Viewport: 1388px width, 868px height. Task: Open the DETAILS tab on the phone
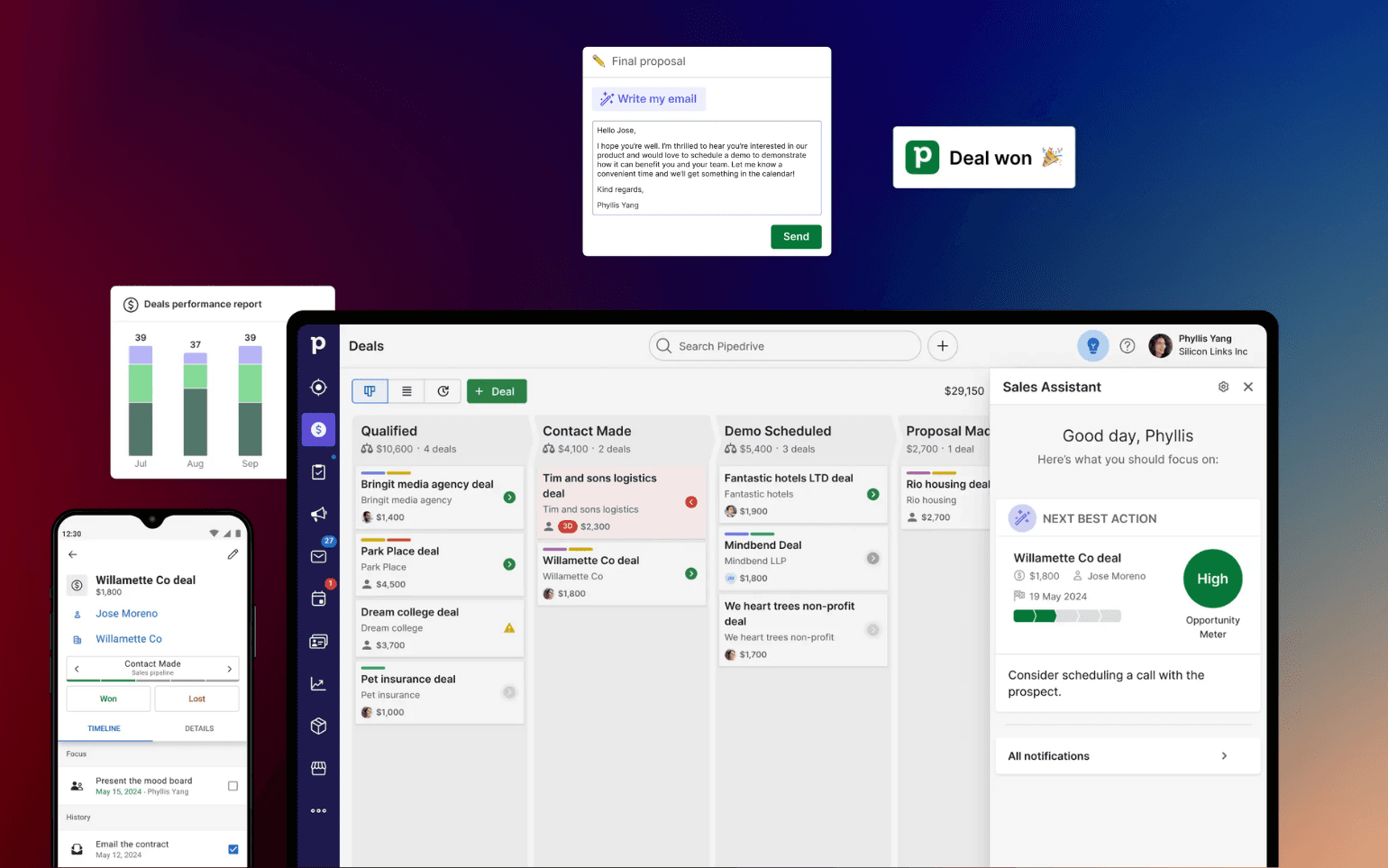[199, 728]
